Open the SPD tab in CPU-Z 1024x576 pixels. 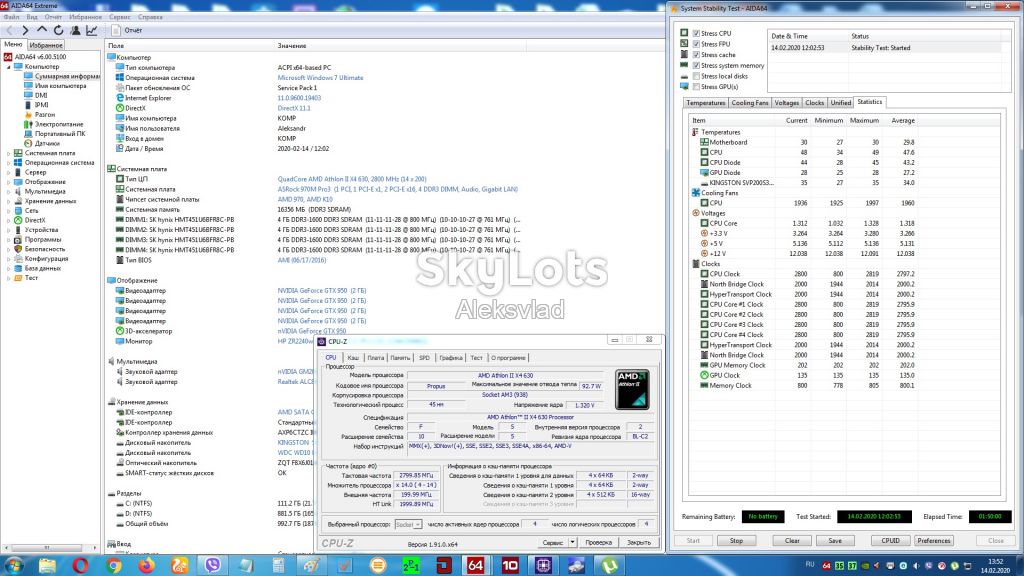point(424,358)
